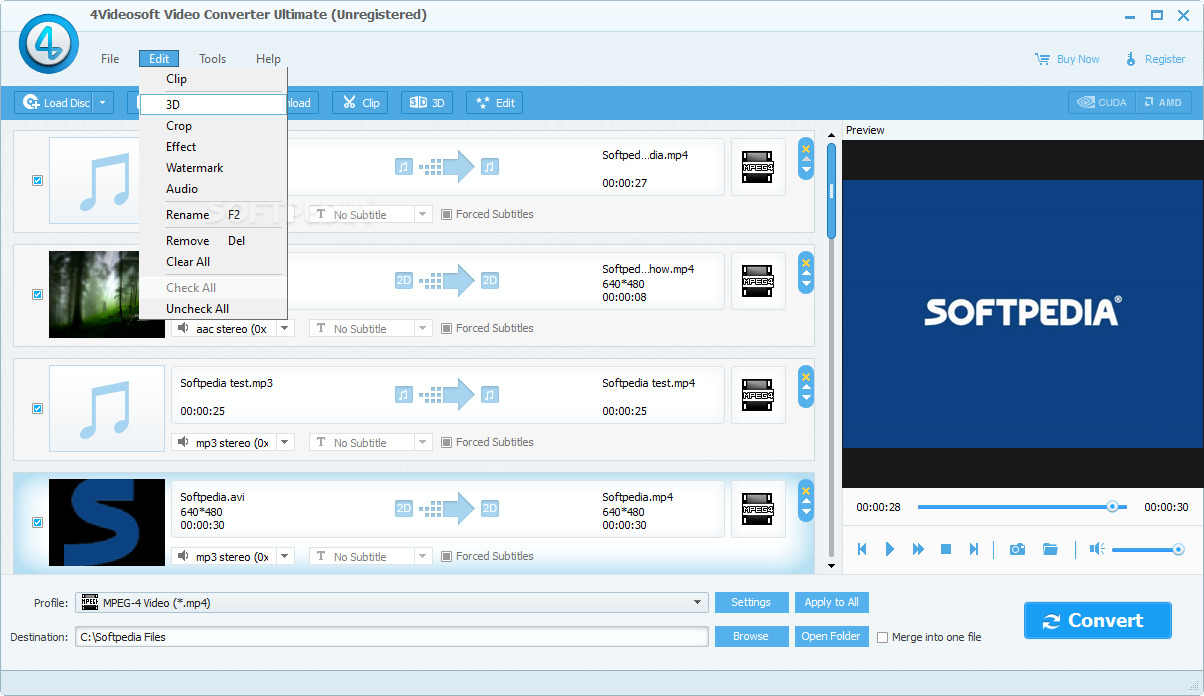This screenshot has height=696, width=1204.
Task: Select the Softpedia.avi video thumbnail
Action: click(x=107, y=523)
